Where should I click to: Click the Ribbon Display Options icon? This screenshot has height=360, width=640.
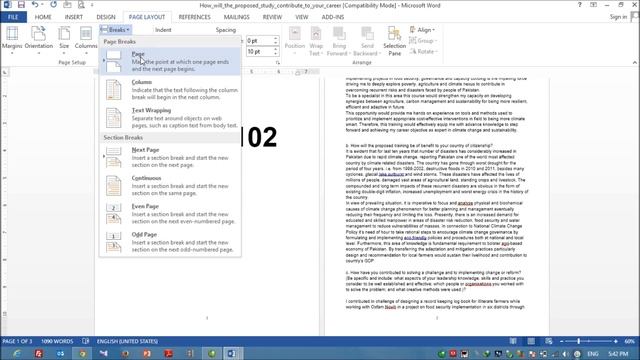[593, 5]
